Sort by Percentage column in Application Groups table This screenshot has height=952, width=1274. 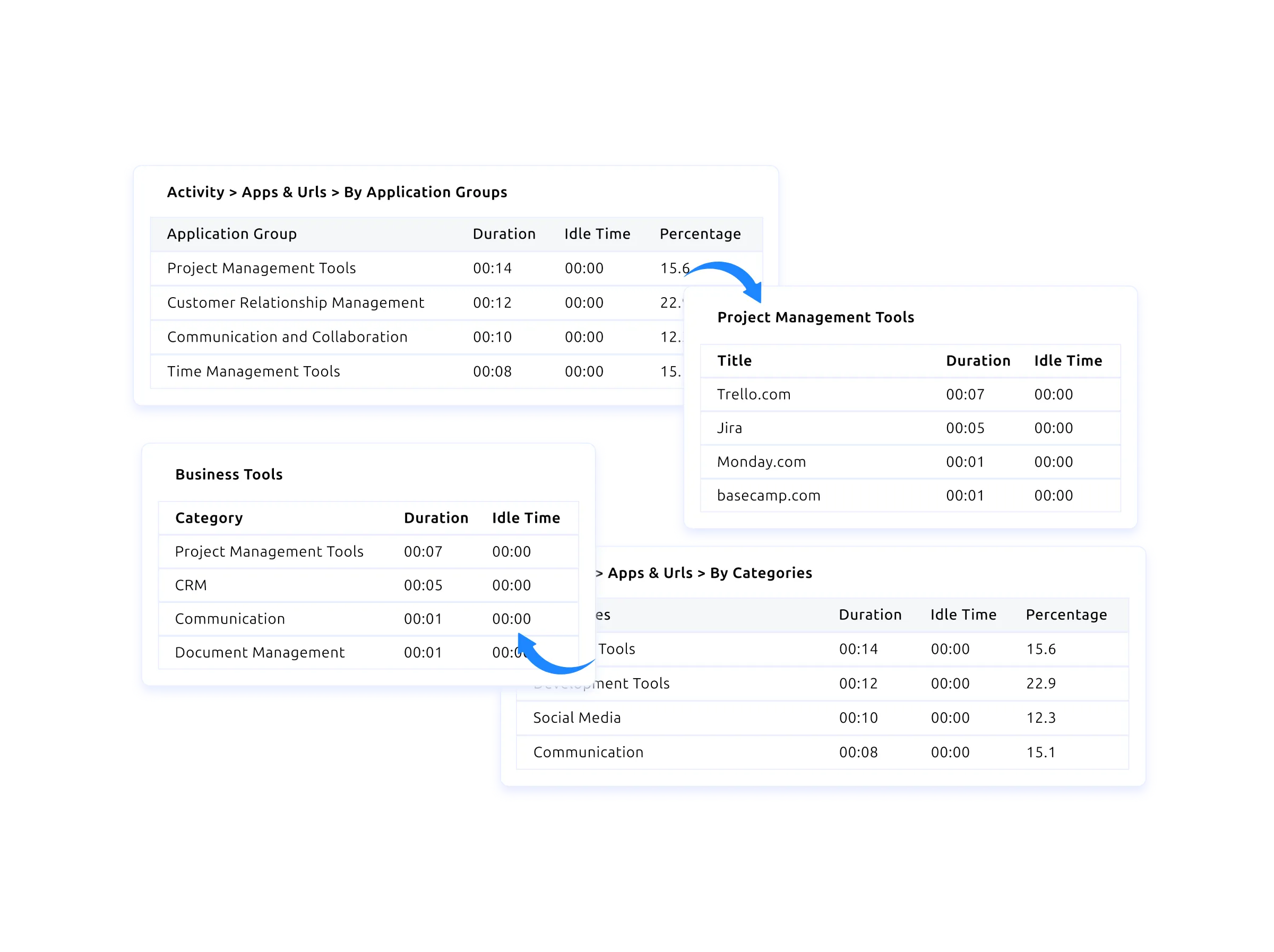pos(700,234)
